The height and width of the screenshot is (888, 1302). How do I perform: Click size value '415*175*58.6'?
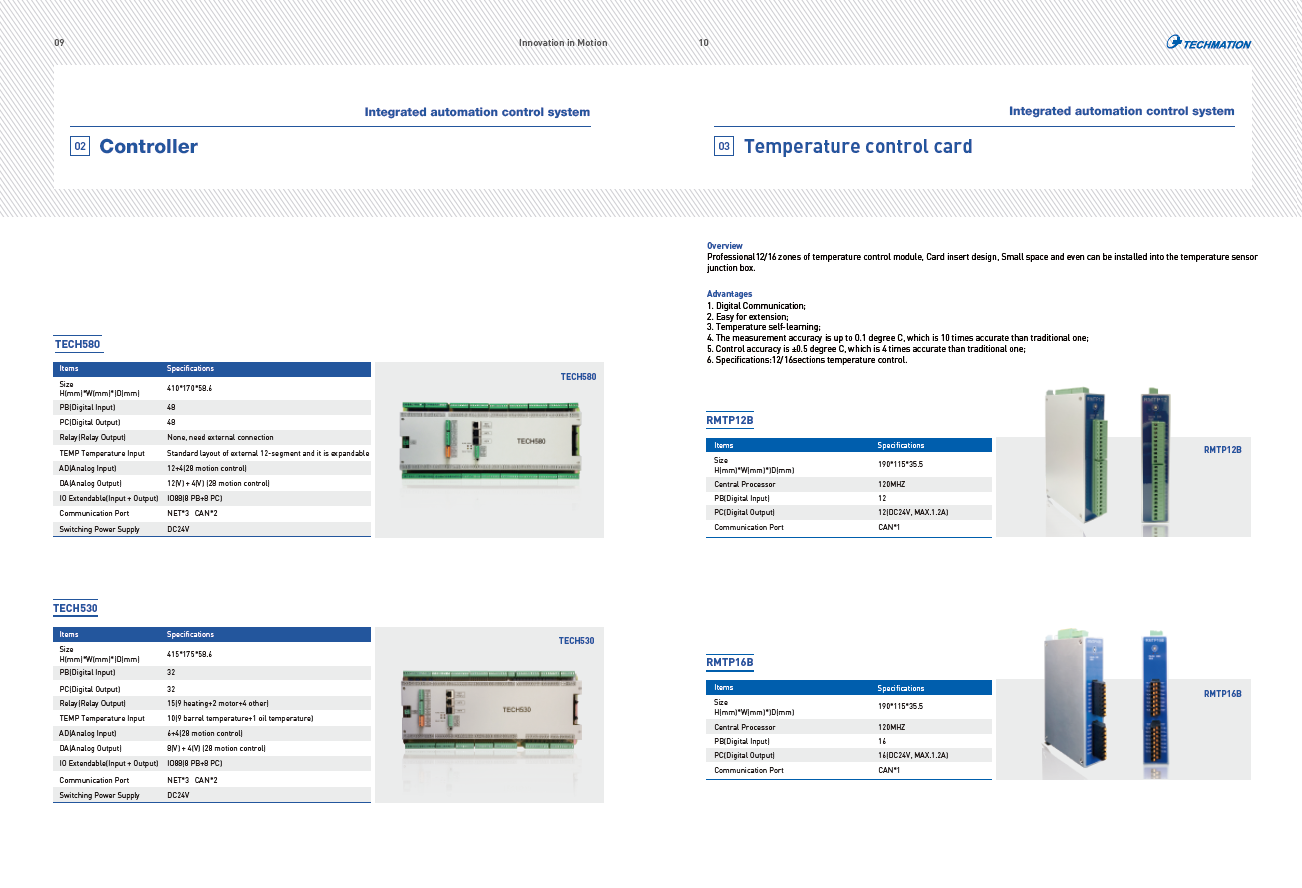tap(190, 654)
